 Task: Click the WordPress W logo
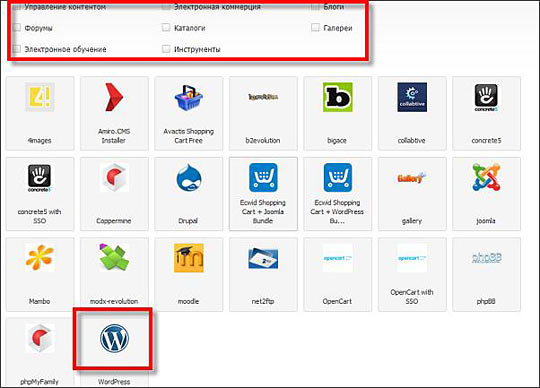(x=115, y=338)
